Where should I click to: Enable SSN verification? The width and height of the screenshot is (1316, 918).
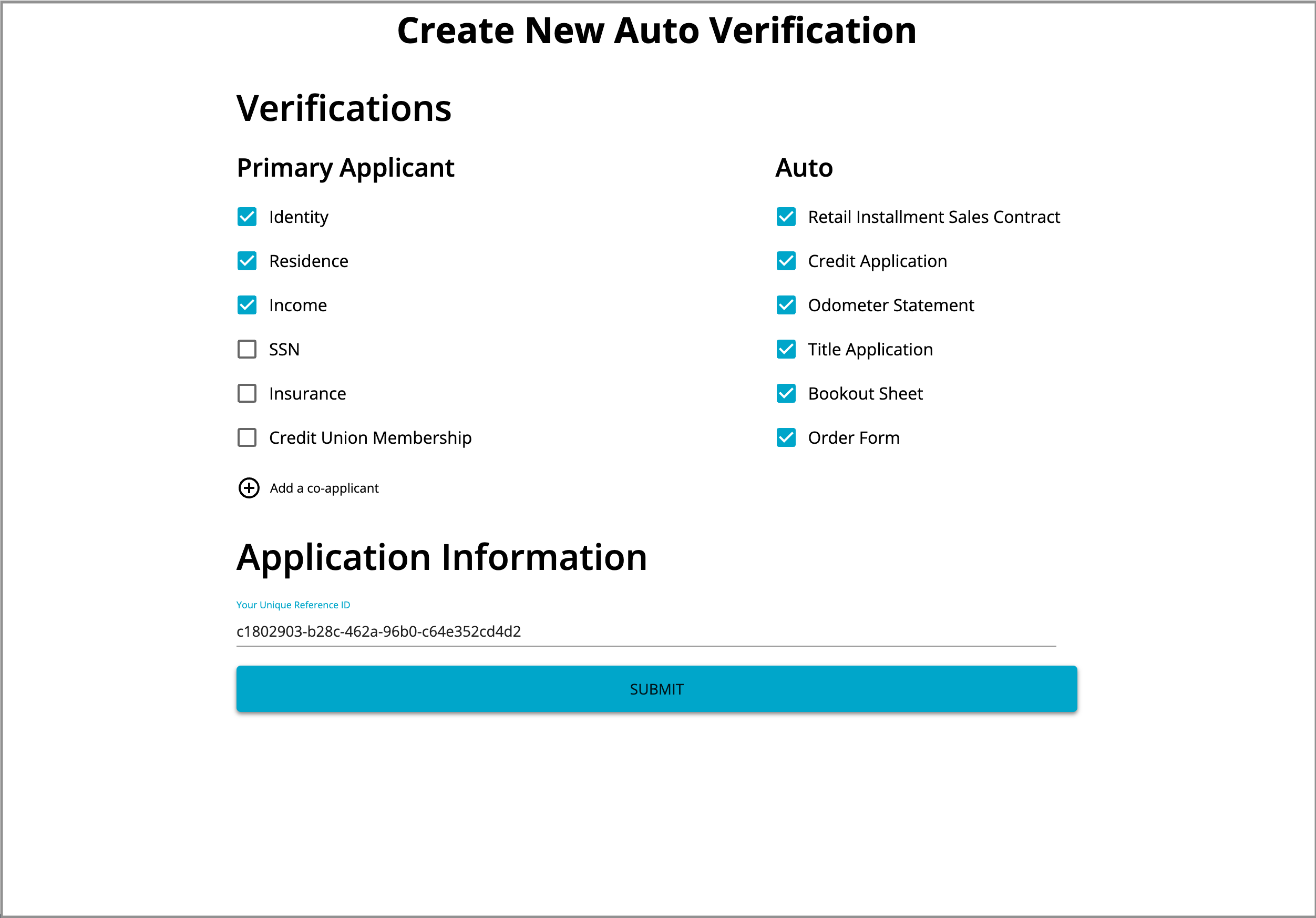pos(247,349)
